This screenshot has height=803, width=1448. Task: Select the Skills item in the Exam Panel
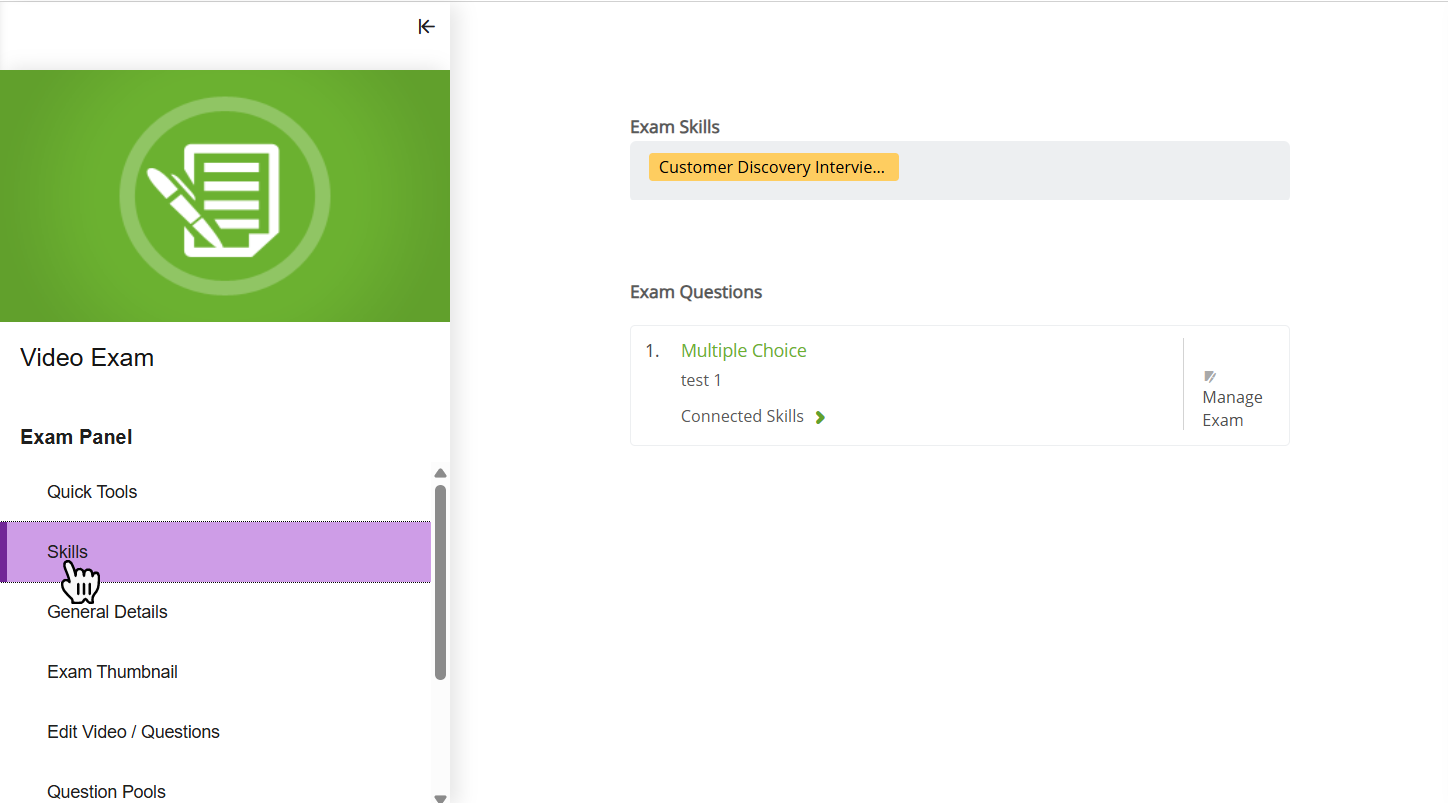click(216, 552)
